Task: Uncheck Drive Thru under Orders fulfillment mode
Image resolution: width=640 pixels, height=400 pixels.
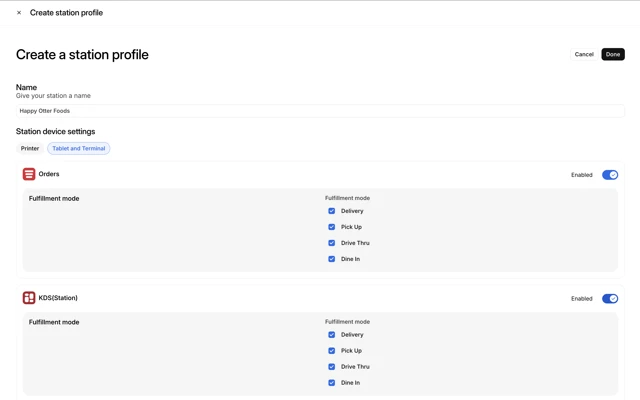Action: click(x=332, y=243)
